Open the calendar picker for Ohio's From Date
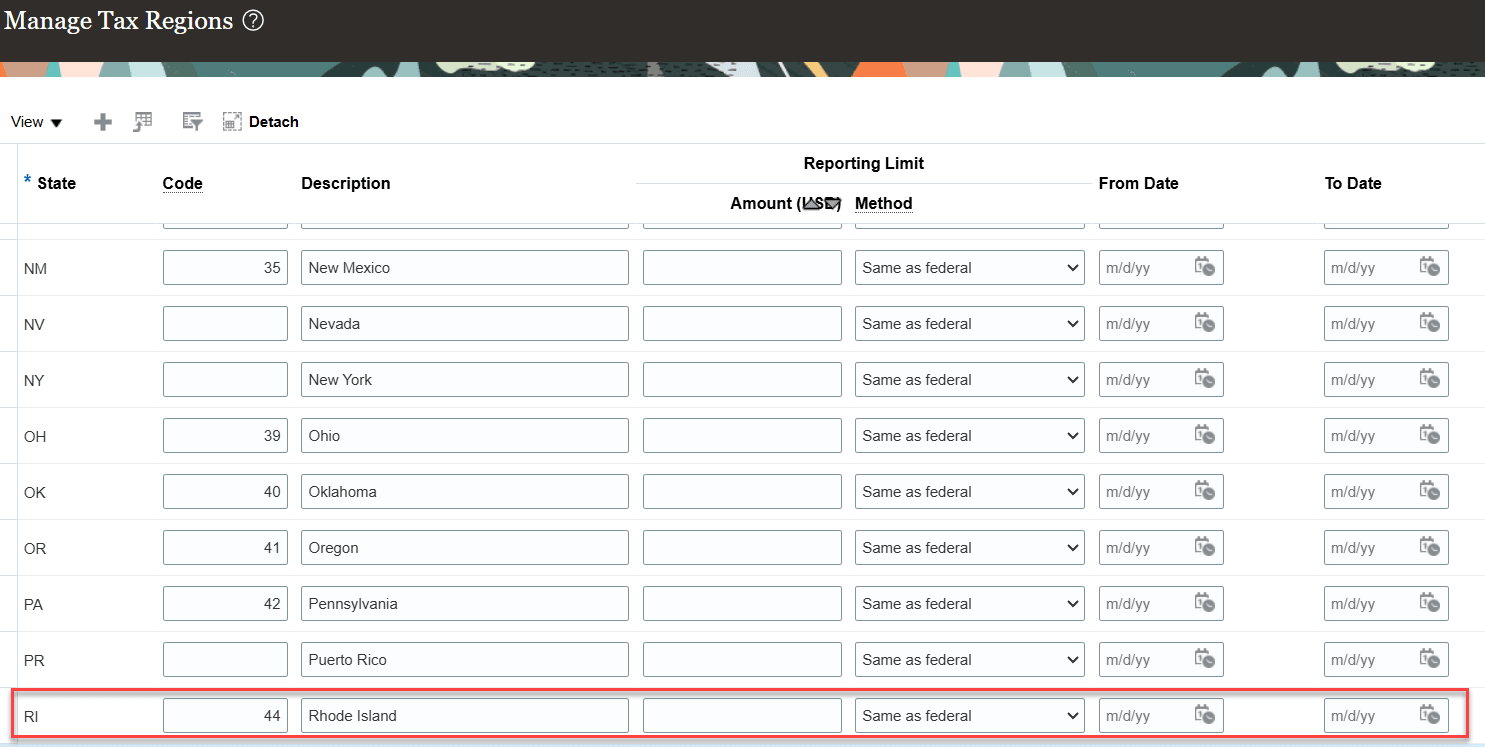This screenshot has width=1485, height=747. pos(1205,435)
